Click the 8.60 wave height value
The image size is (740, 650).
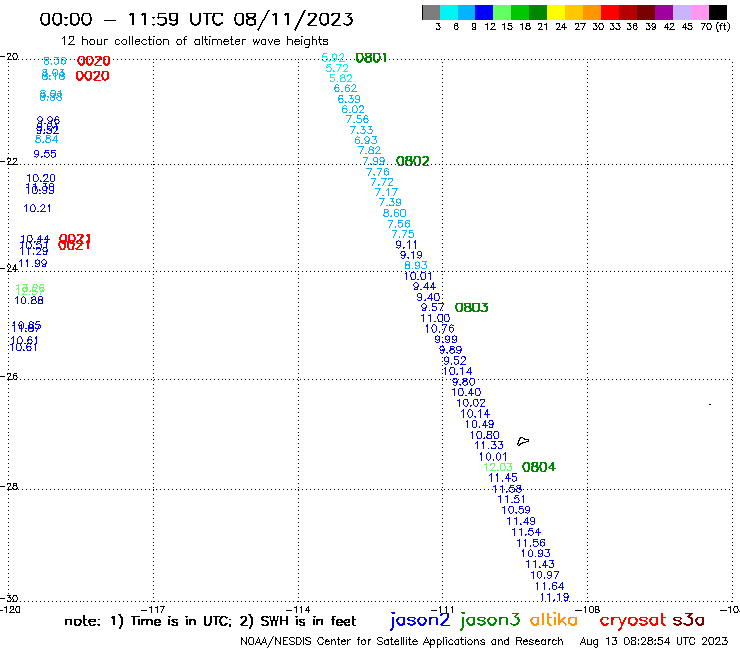[395, 213]
